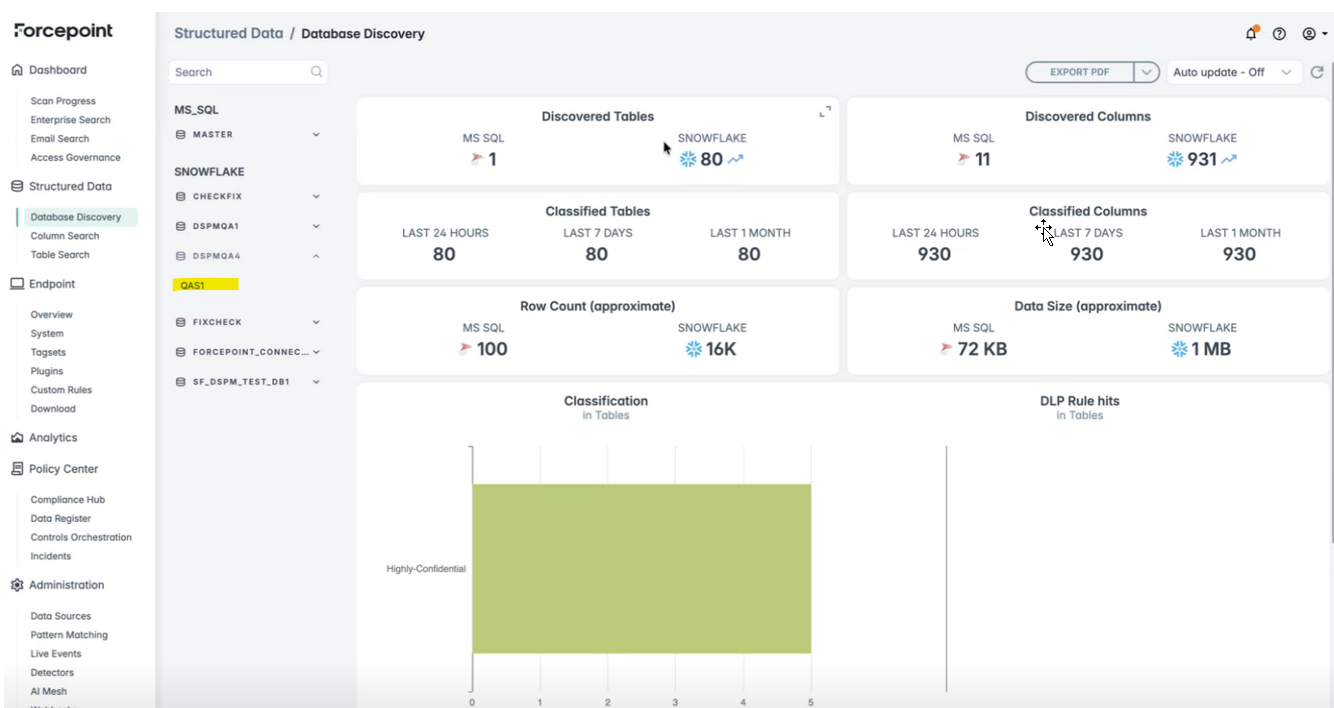Click the Snowflake trend arrow in Discovered Columns
This screenshot has height=708, width=1334.
click(x=1228, y=159)
